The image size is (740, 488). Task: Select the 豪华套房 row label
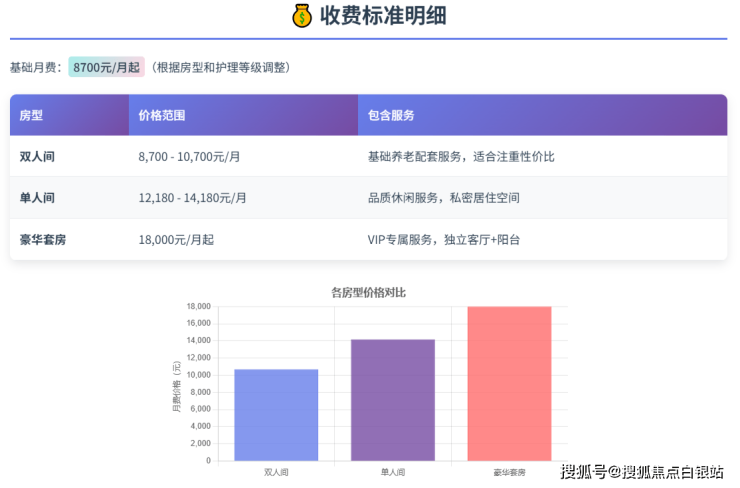pyautogui.click(x=43, y=240)
